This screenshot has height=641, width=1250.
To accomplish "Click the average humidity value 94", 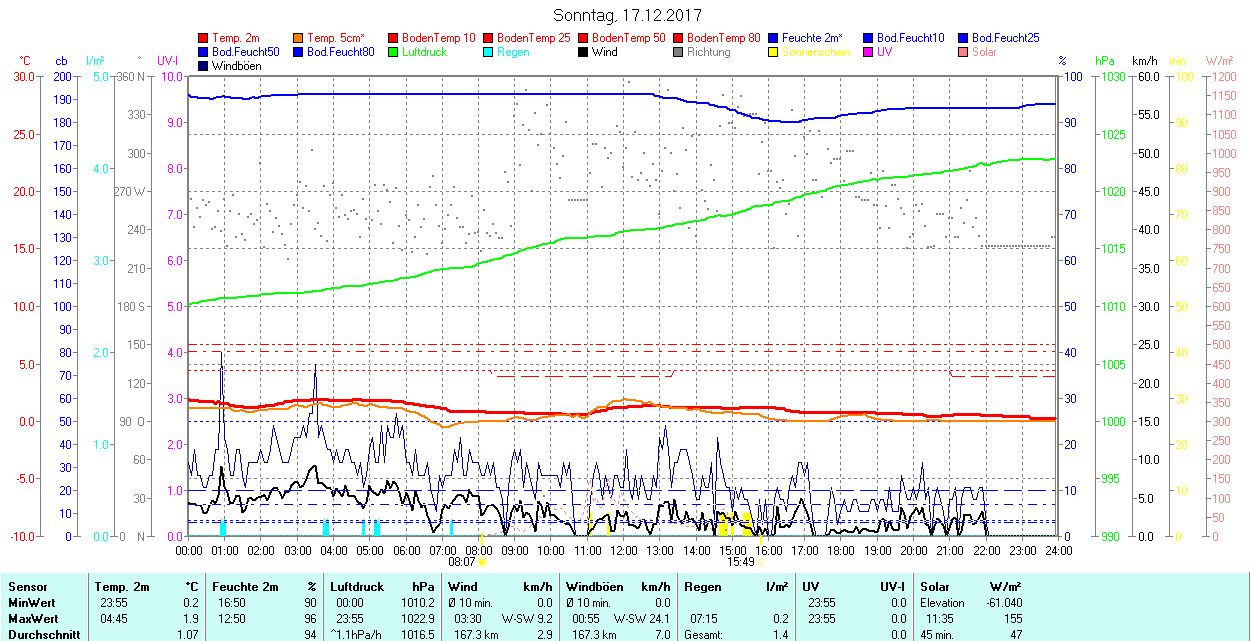I will (310, 635).
